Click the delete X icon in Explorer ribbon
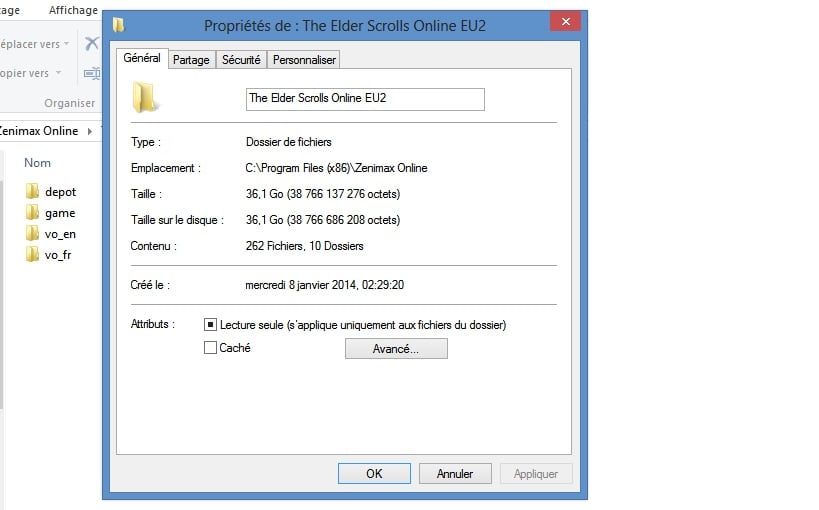The width and height of the screenshot is (819, 510). coord(92,43)
